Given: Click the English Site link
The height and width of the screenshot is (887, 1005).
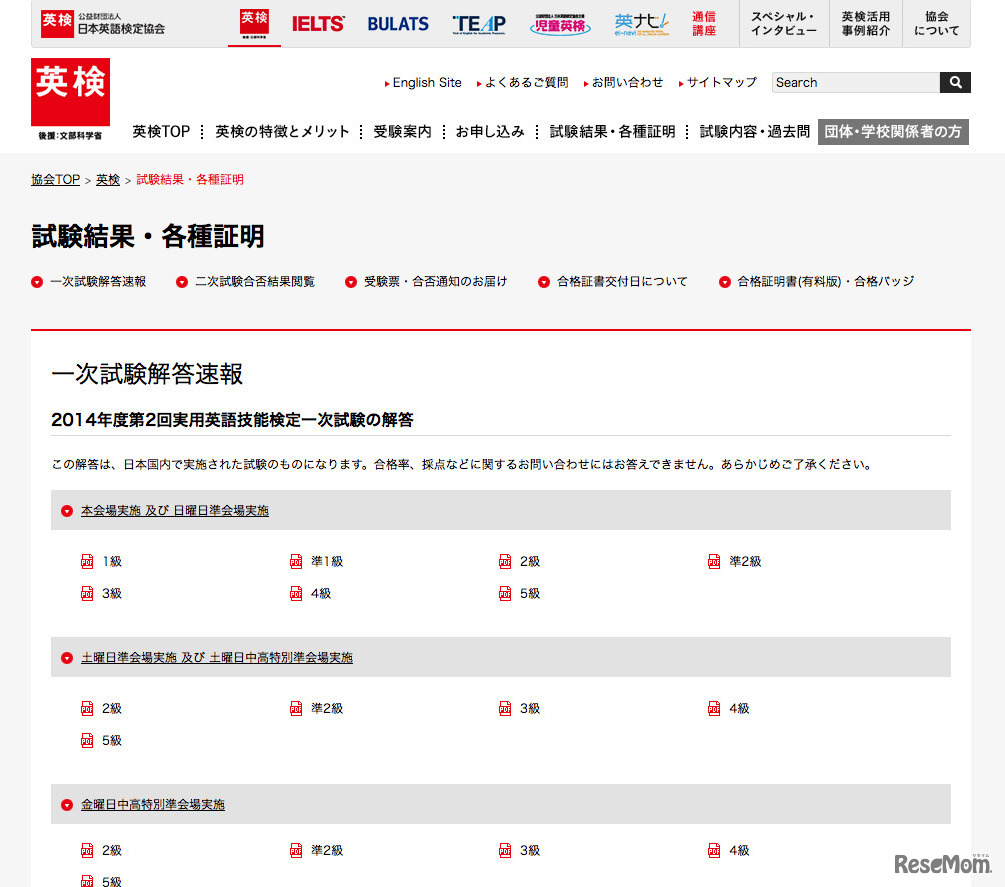Looking at the screenshot, I should click(427, 82).
